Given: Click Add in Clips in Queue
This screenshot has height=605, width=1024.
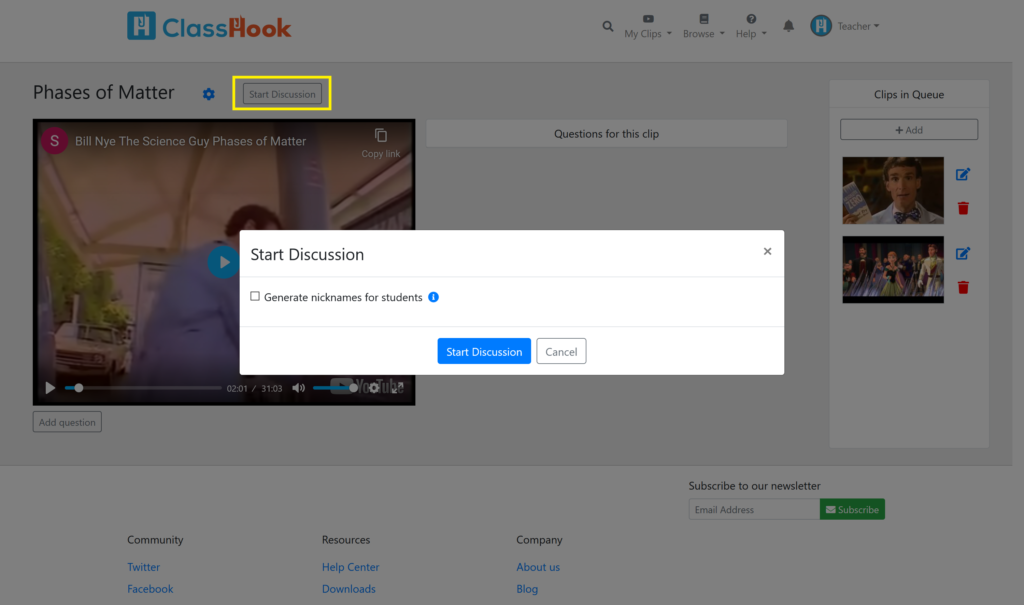Looking at the screenshot, I should (x=909, y=129).
